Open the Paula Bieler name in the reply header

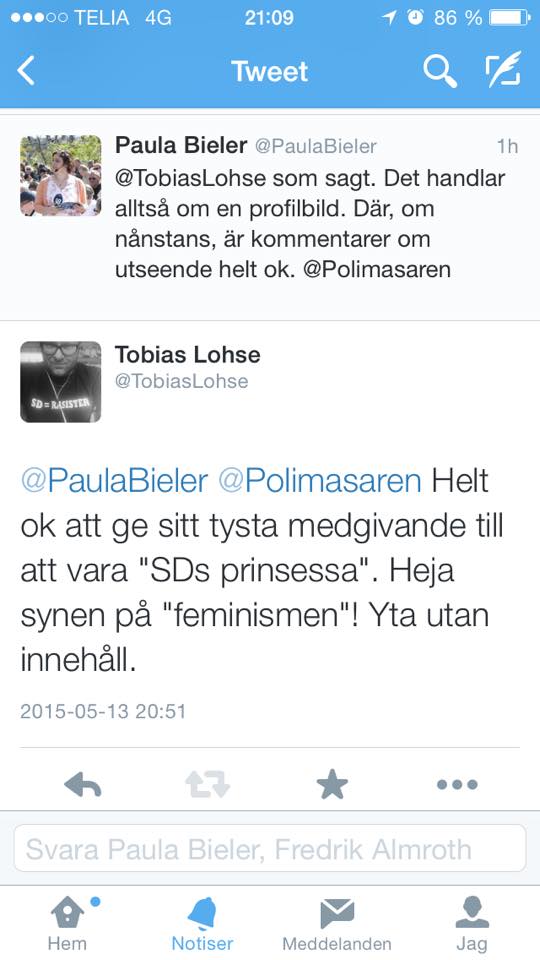coord(181,146)
